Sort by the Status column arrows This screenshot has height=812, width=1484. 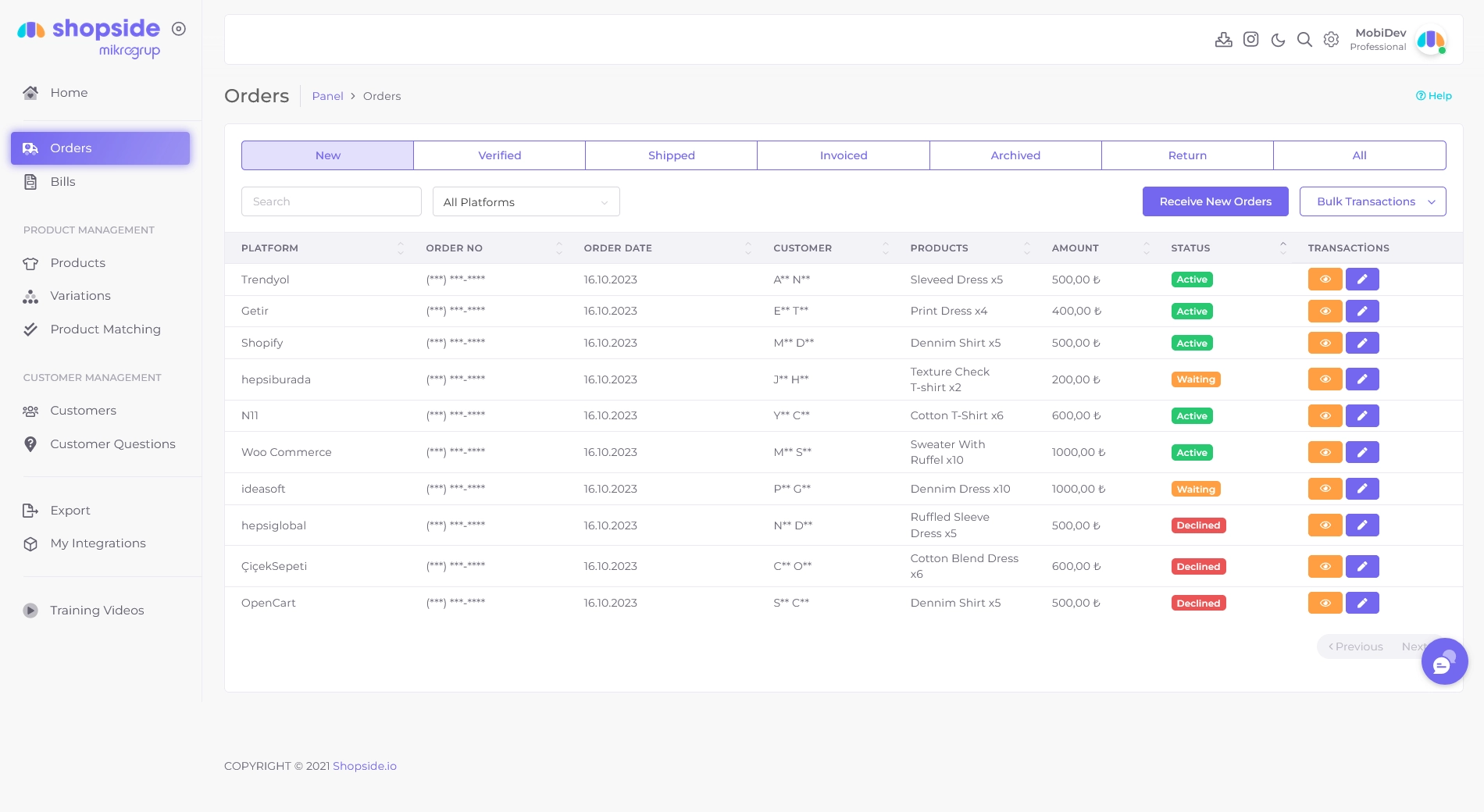click(x=1283, y=248)
